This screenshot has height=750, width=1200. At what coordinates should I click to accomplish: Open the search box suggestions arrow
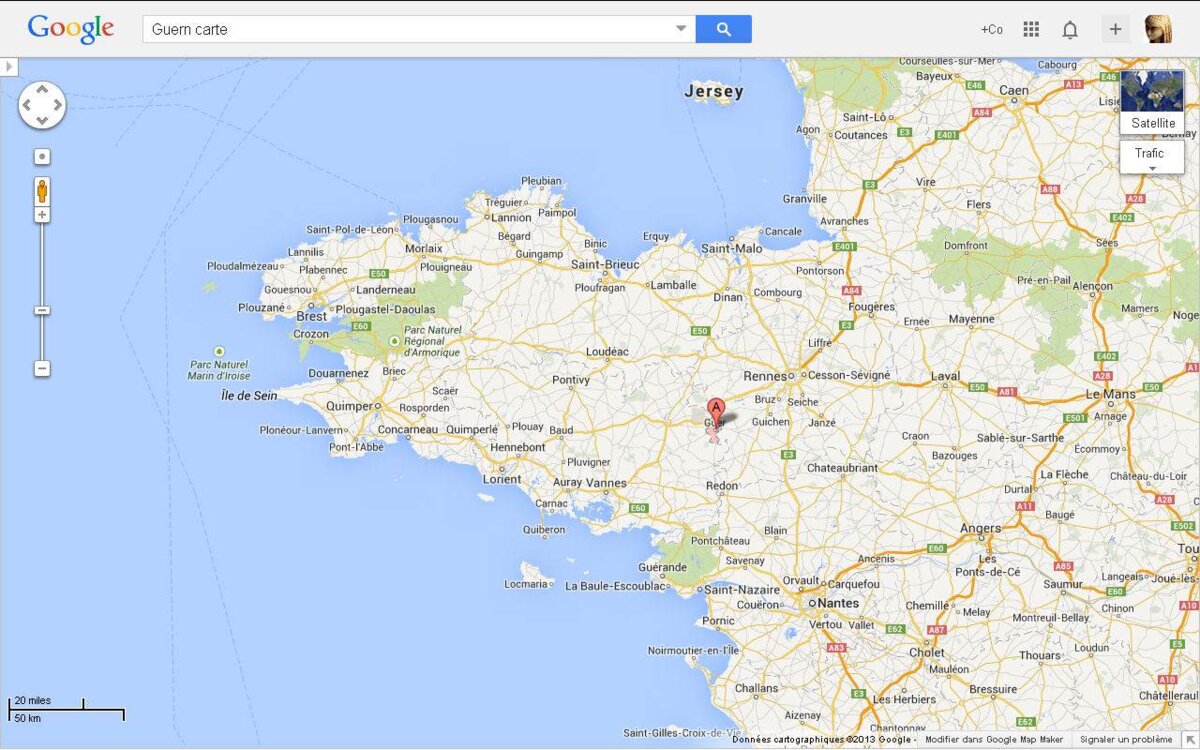coord(681,29)
